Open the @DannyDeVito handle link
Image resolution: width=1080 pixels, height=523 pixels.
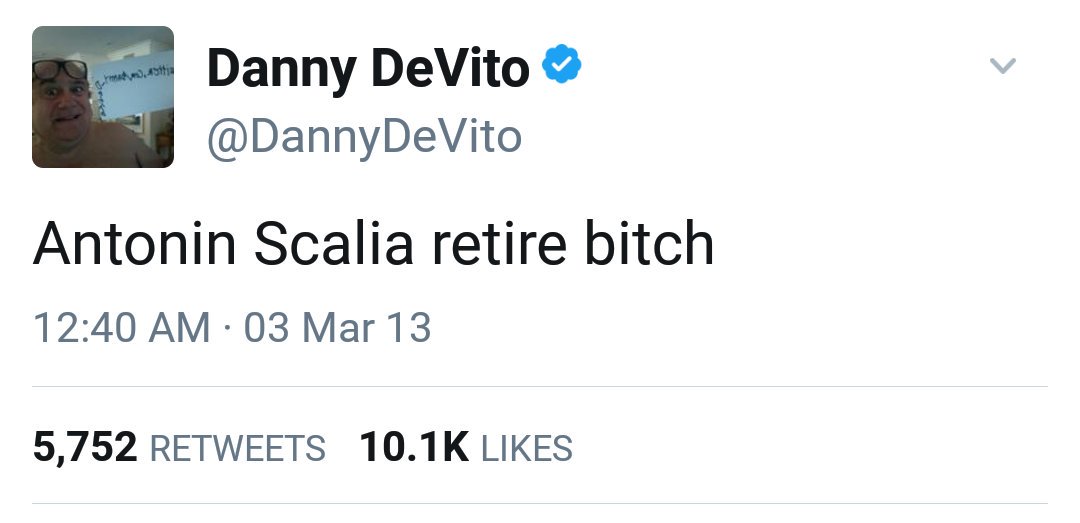click(x=364, y=135)
